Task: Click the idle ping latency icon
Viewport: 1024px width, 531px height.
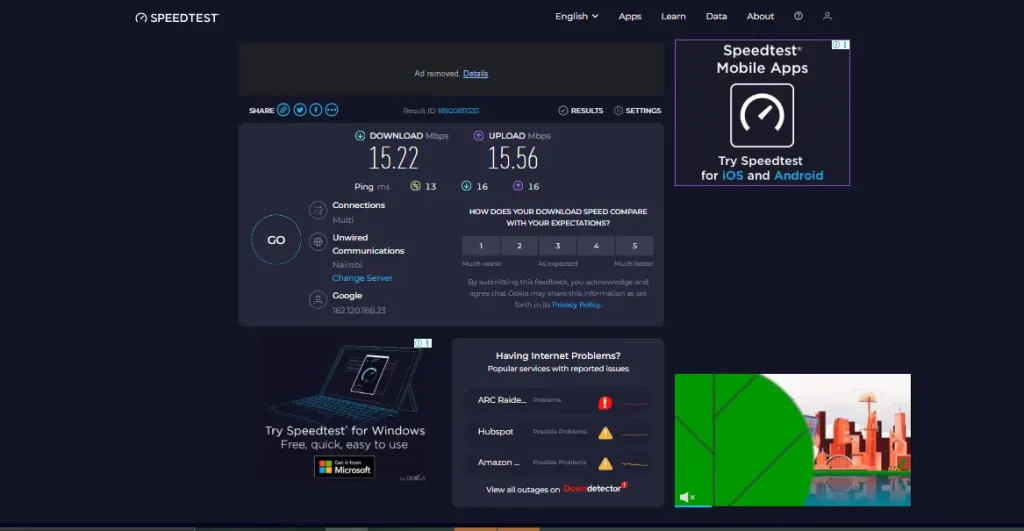Action: [415, 186]
